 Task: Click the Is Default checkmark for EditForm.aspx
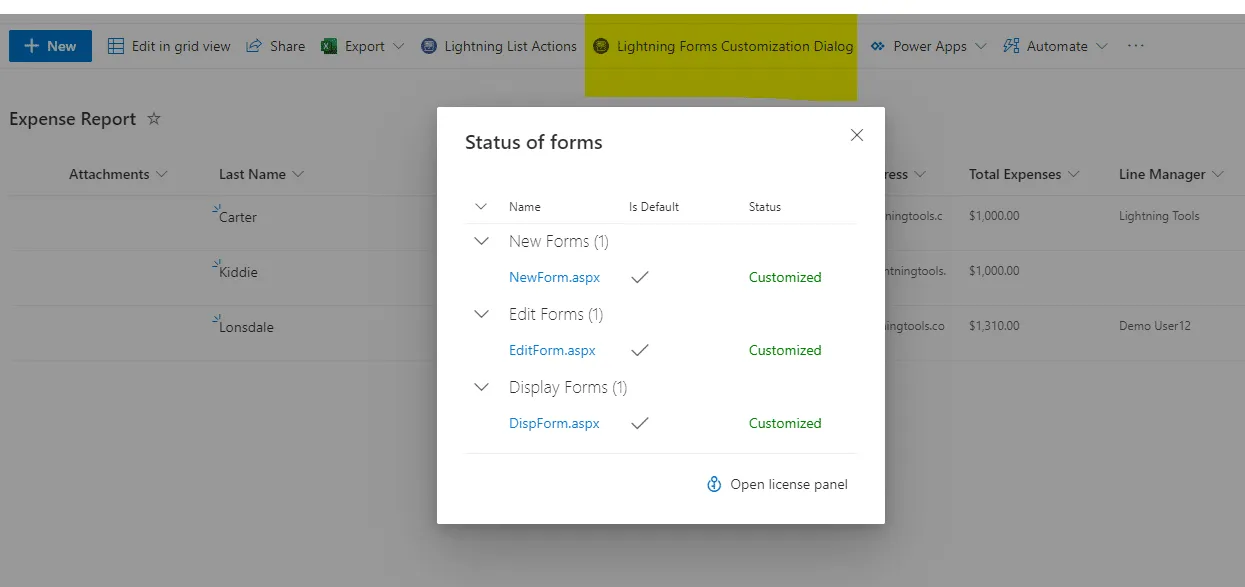639,350
